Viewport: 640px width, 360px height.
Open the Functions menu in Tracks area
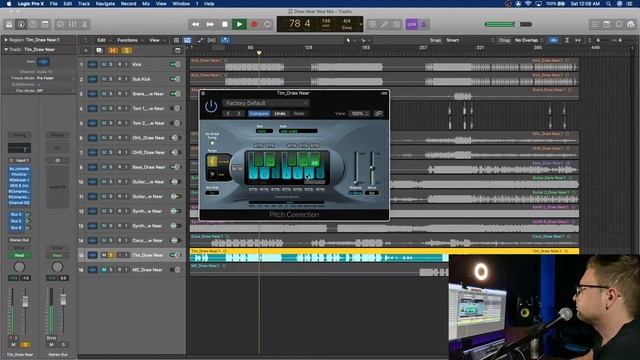tap(130, 40)
